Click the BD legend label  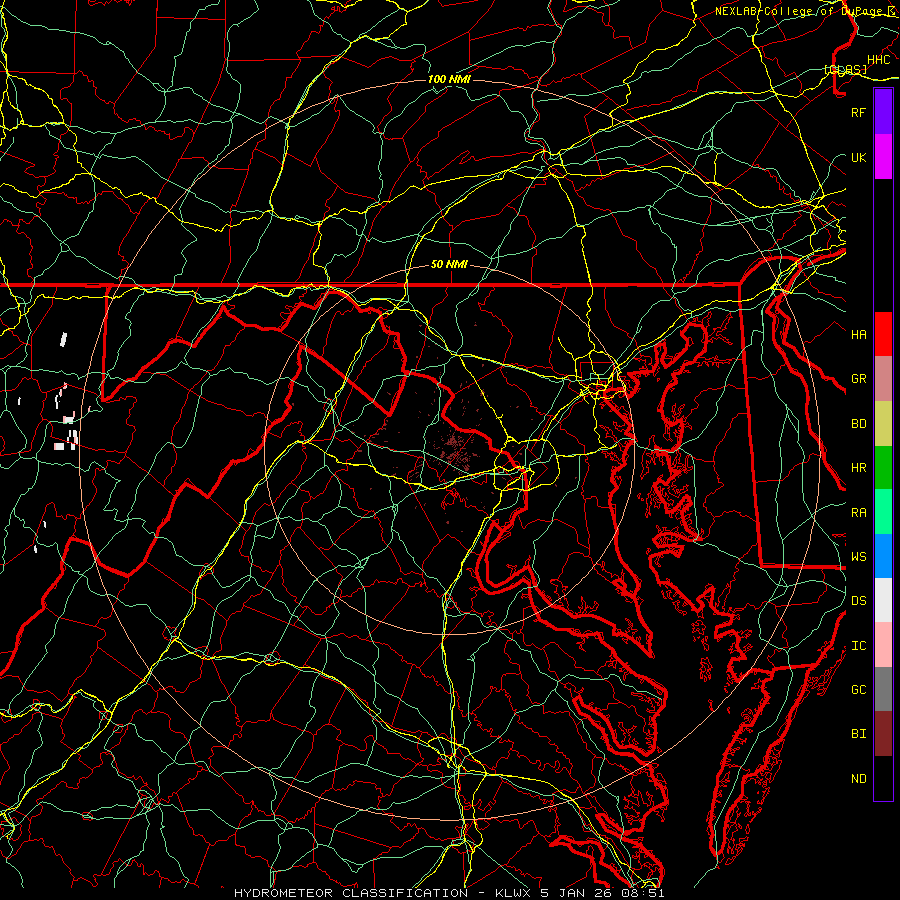859,424
